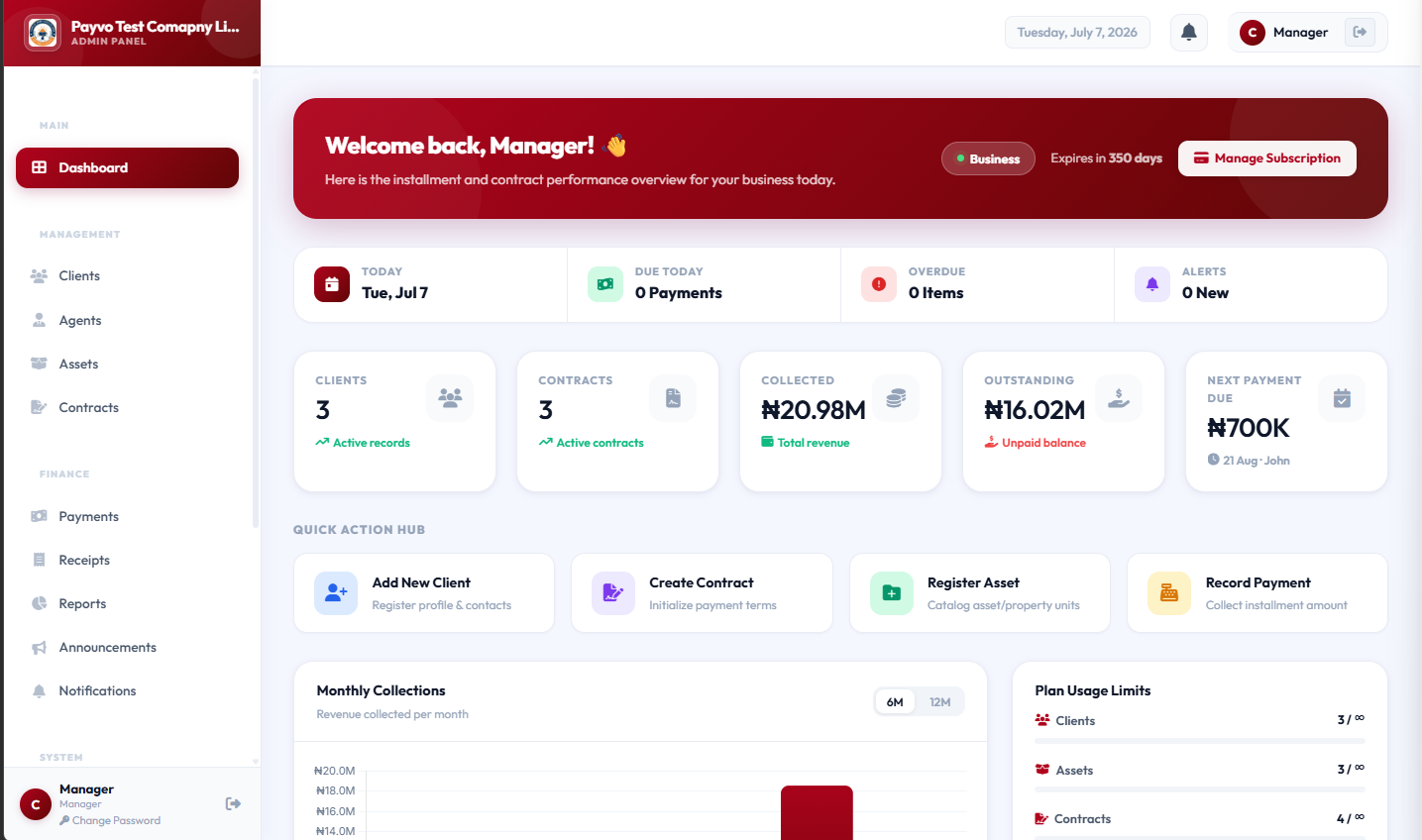Screen dimensions: 1422x840
Task: Go to Notifications in the sidebar menu
Action: [127, 691]
